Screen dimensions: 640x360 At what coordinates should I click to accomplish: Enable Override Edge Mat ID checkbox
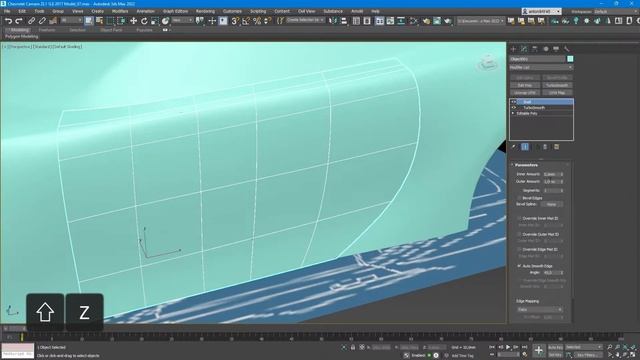(519, 249)
